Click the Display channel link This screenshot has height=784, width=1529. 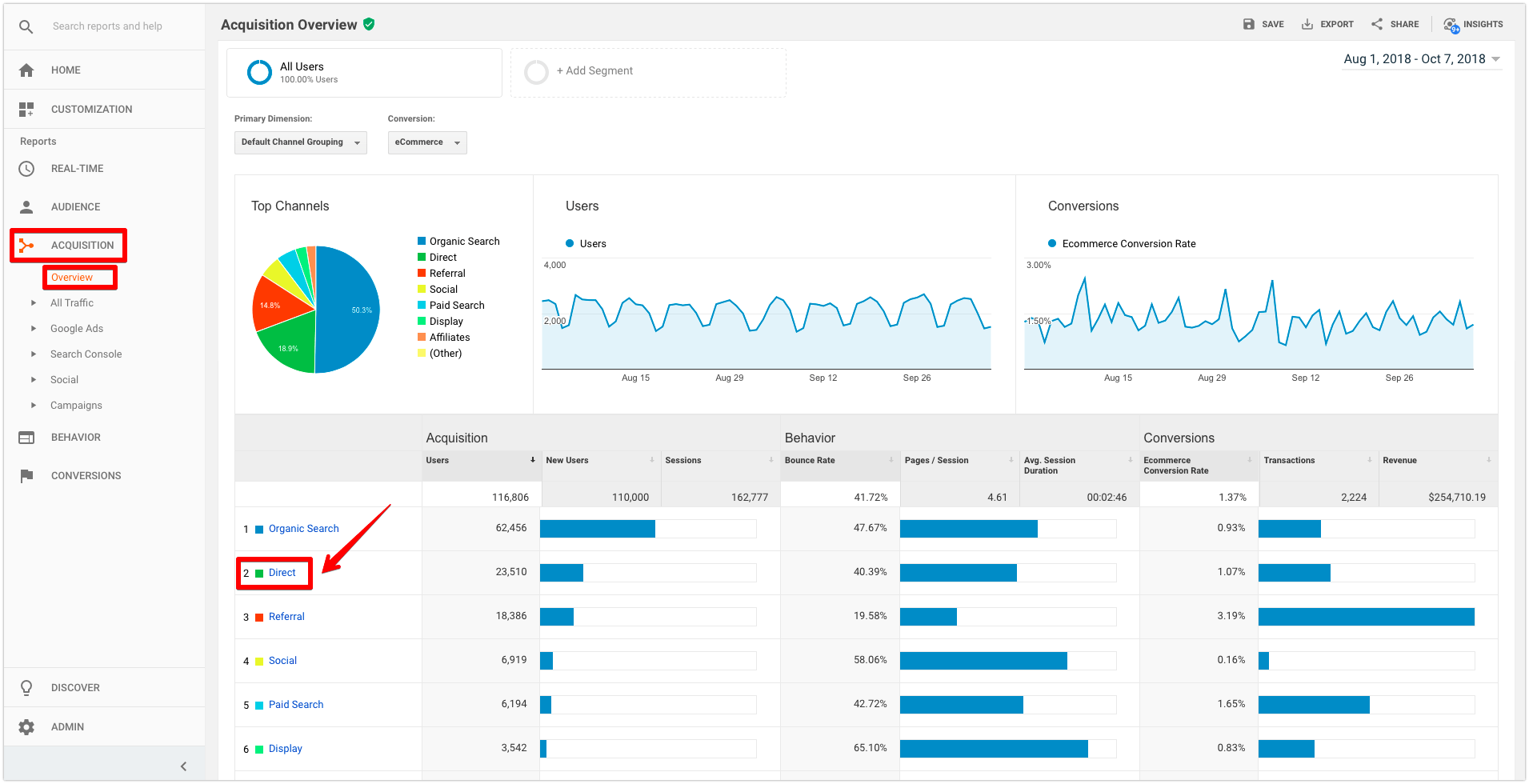pos(285,749)
